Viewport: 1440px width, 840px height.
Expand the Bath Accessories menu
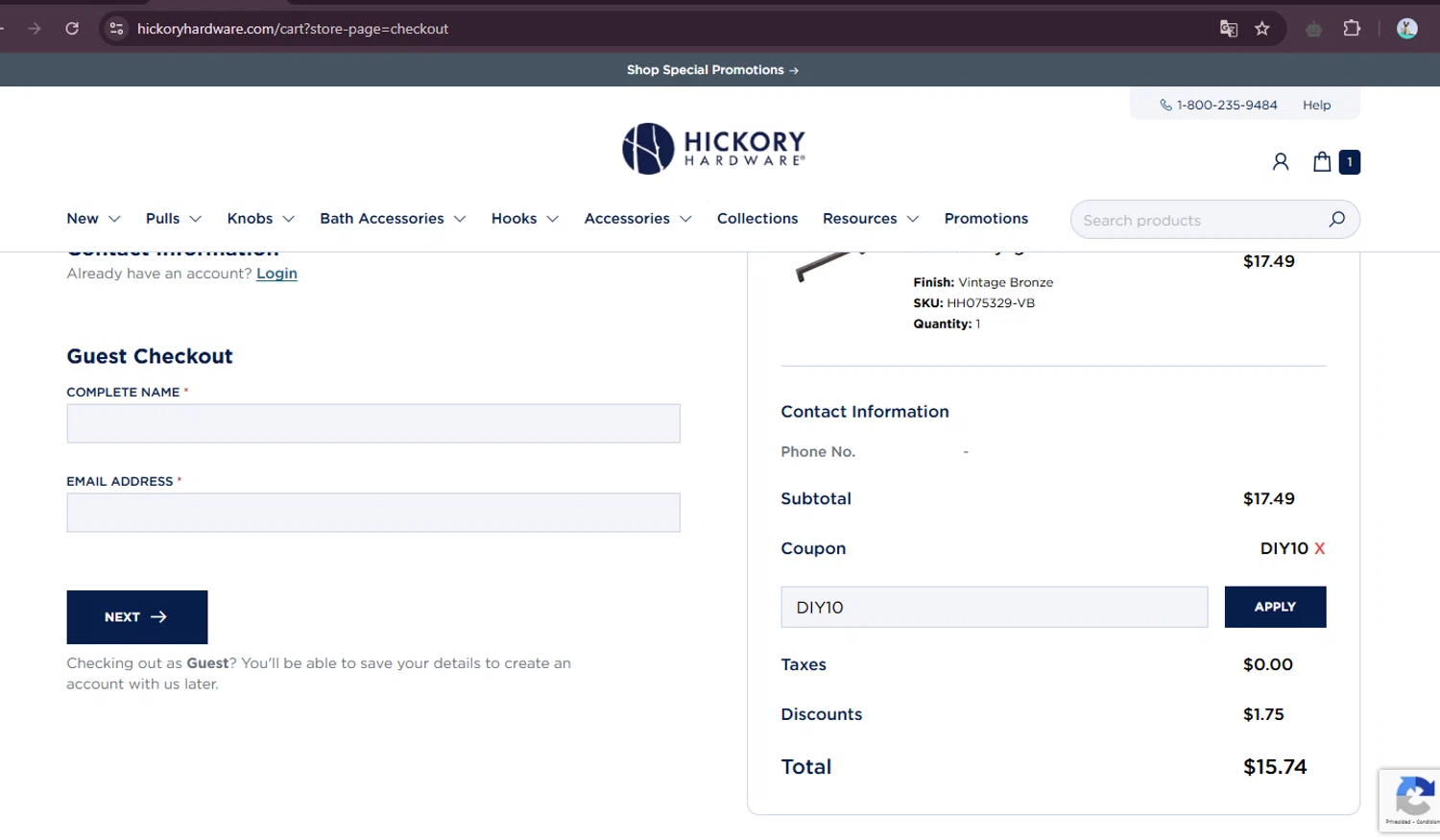click(x=393, y=219)
